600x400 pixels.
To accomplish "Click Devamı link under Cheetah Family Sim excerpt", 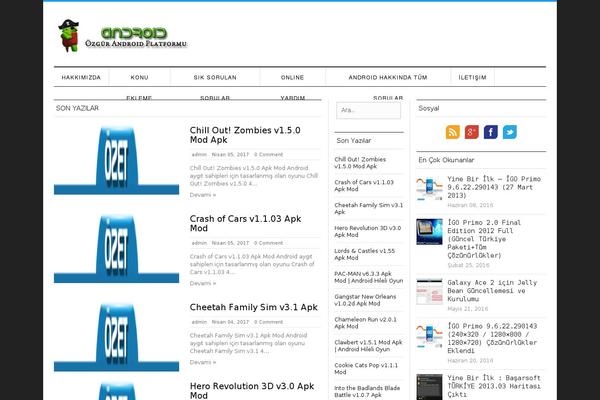I will (203, 362).
